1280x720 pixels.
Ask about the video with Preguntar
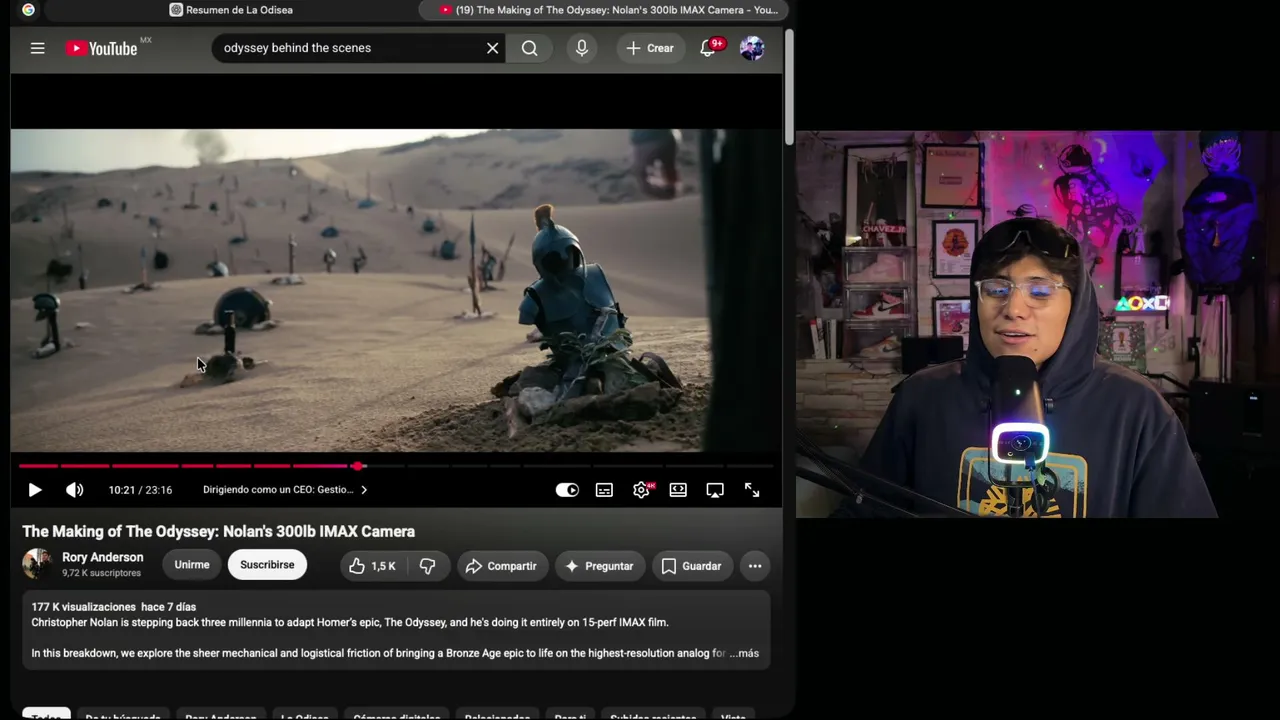[x=599, y=566]
